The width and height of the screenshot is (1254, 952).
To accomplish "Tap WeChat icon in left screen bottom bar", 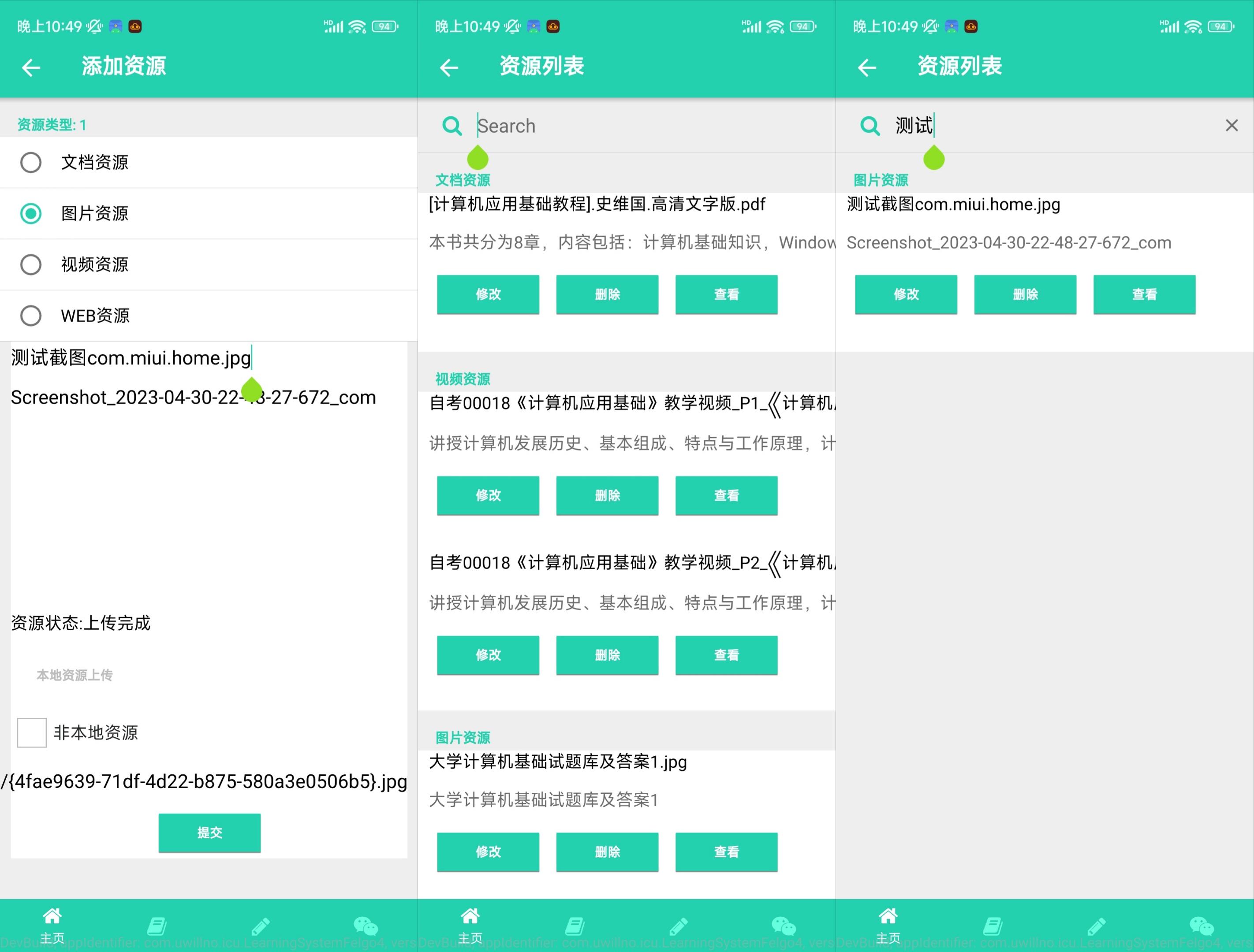I will coord(366,926).
